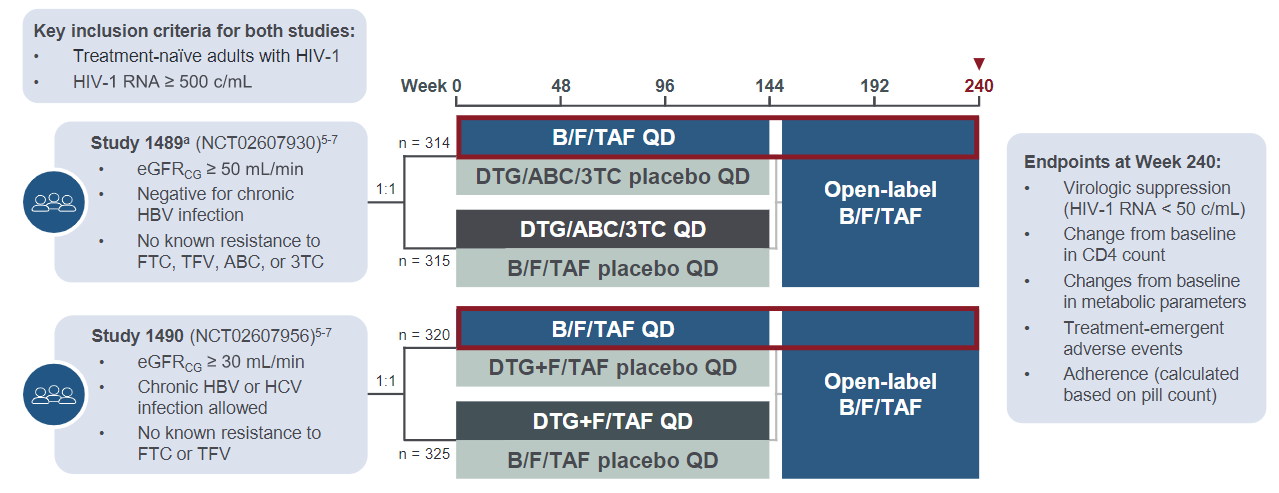
Task: Click the DTG+F/TAF placebo QD bar
Action: (x=613, y=368)
